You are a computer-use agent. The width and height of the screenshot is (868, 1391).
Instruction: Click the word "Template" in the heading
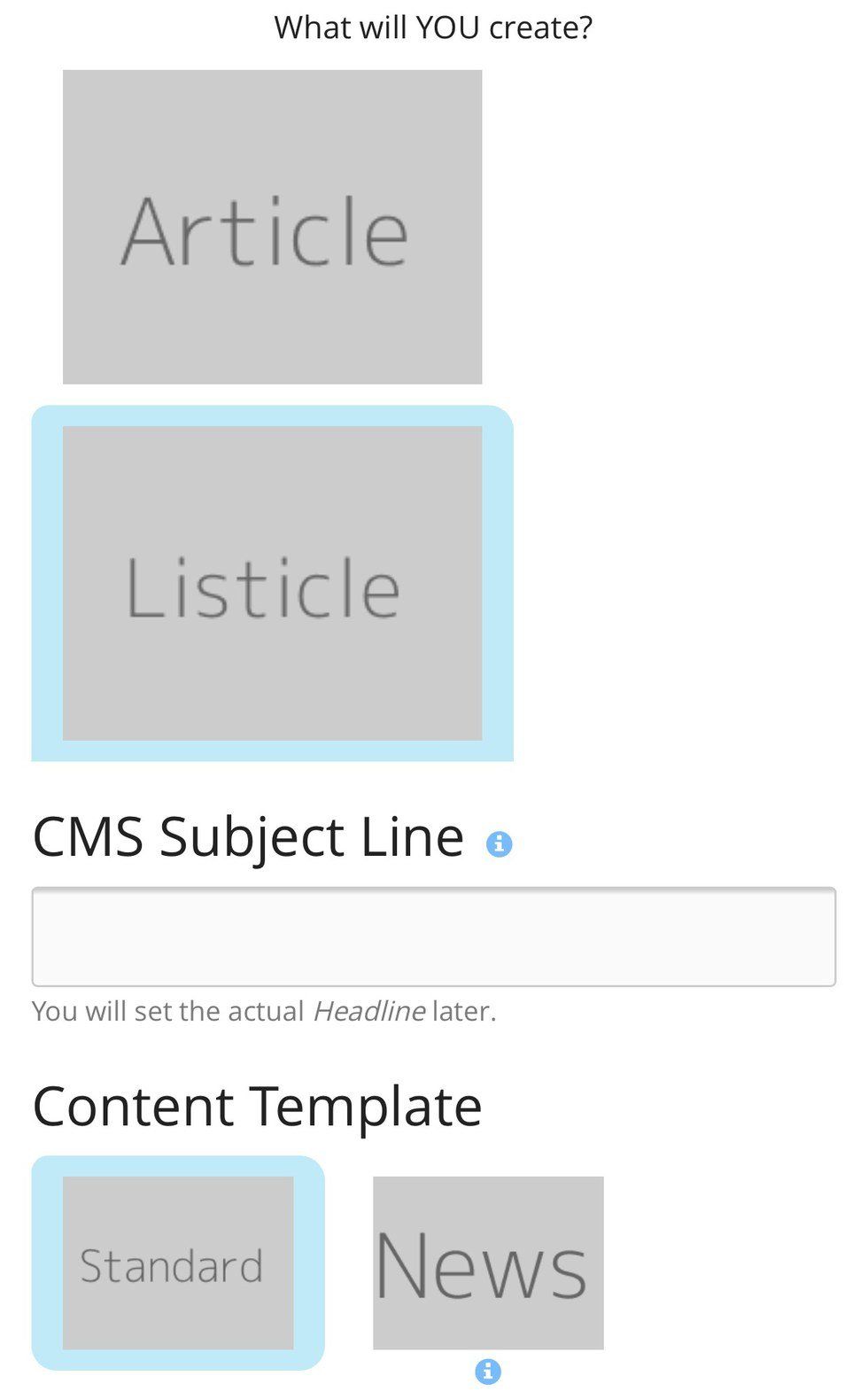(x=366, y=1106)
